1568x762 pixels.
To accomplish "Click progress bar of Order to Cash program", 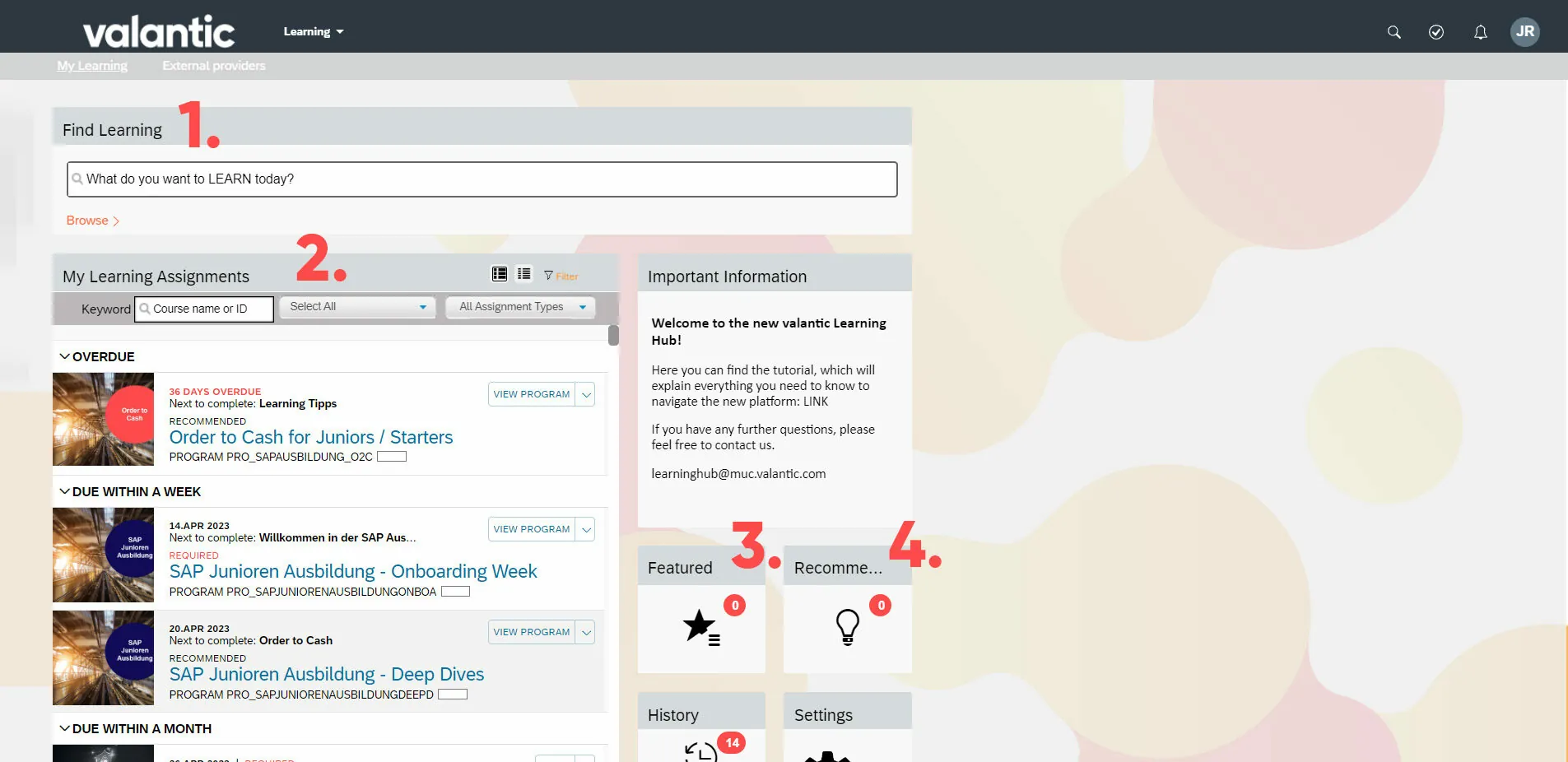I will coord(392,457).
